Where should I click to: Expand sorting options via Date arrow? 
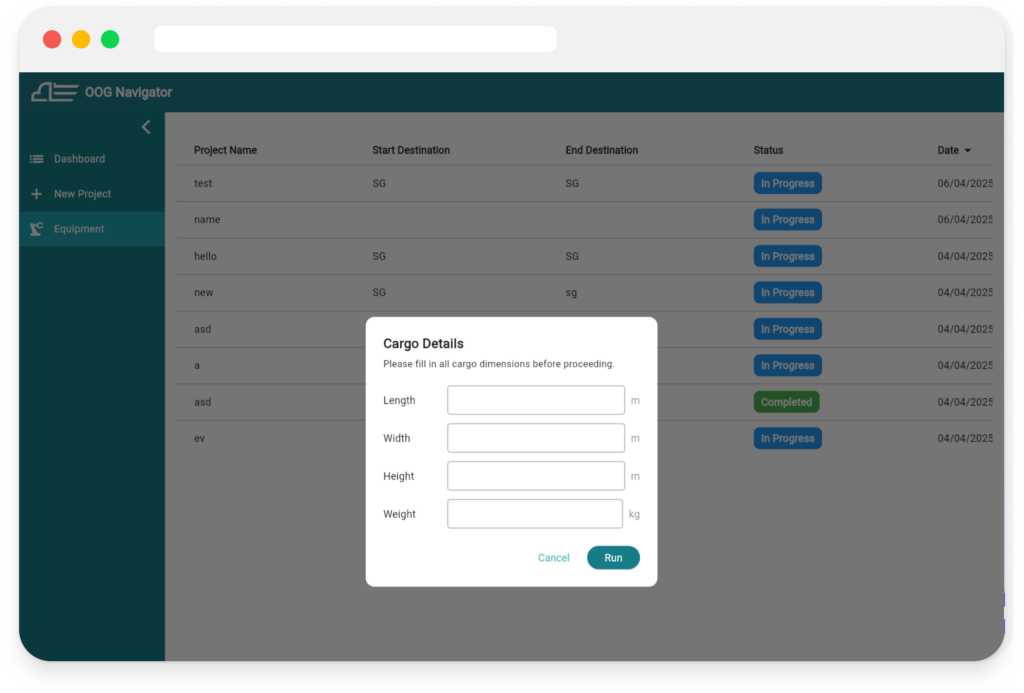(968, 150)
